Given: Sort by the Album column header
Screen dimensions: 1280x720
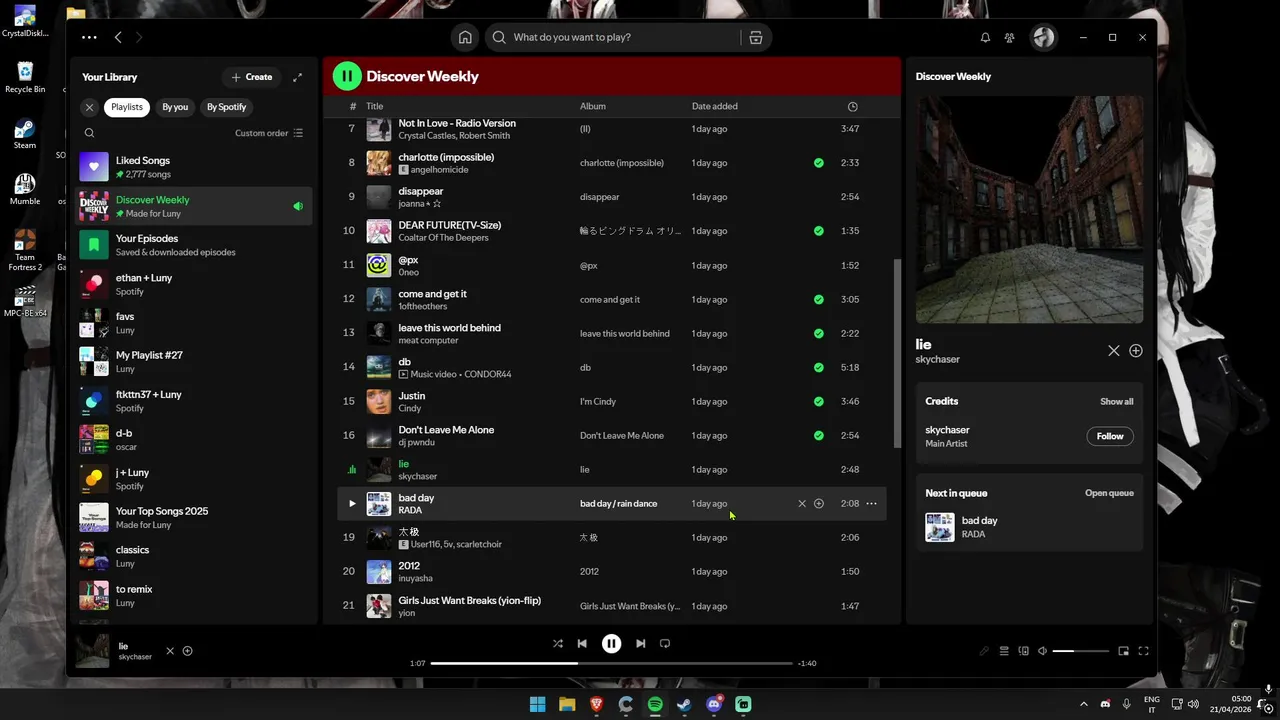Looking at the screenshot, I should [x=592, y=106].
